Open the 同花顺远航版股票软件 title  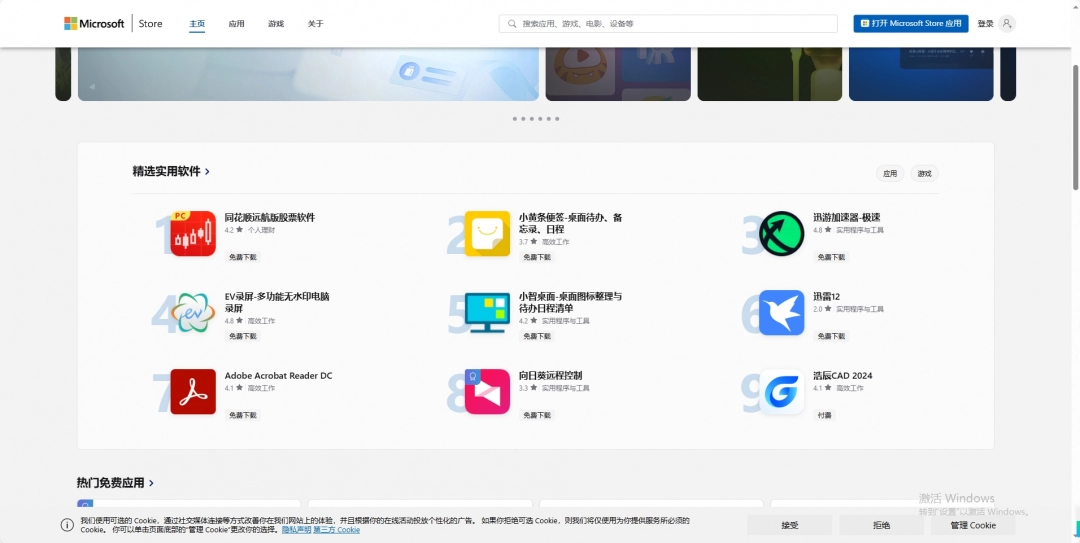point(269,218)
